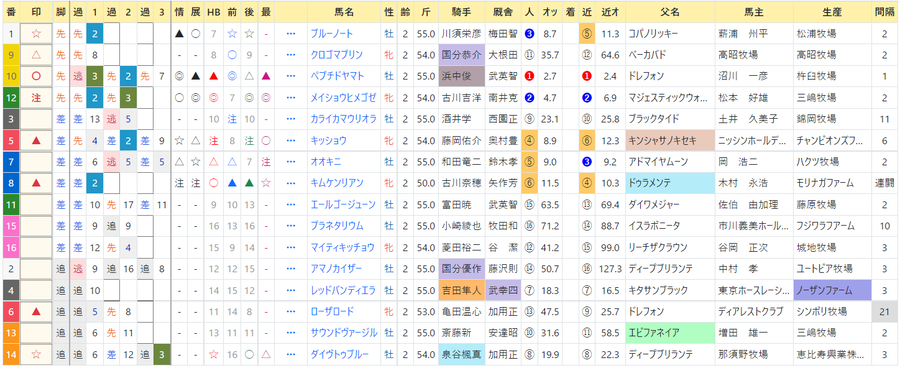The height and width of the screenshot is (368, 900).
Task: Click number cell 16 with the pink background
Action: point(11,247)
